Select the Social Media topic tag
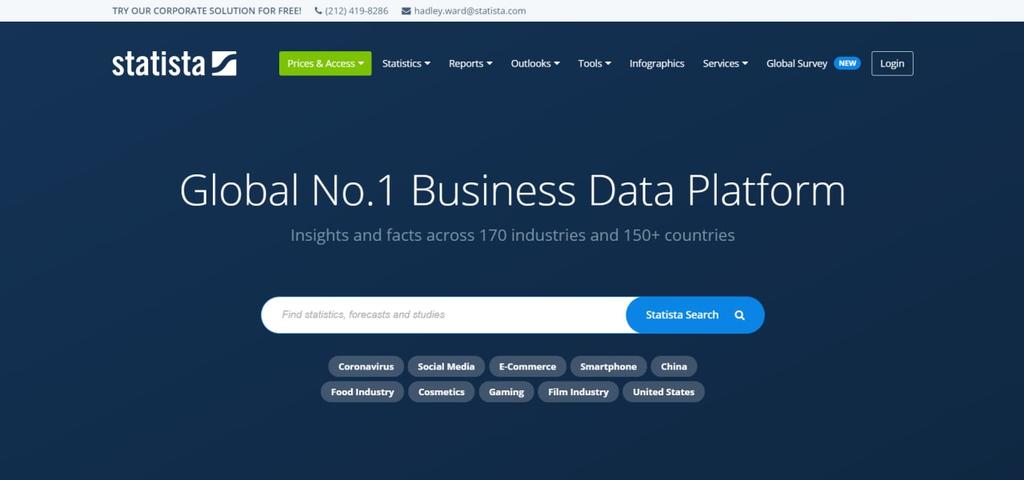Viewport: 1024px width, 480px height. [x=446, y=366]
